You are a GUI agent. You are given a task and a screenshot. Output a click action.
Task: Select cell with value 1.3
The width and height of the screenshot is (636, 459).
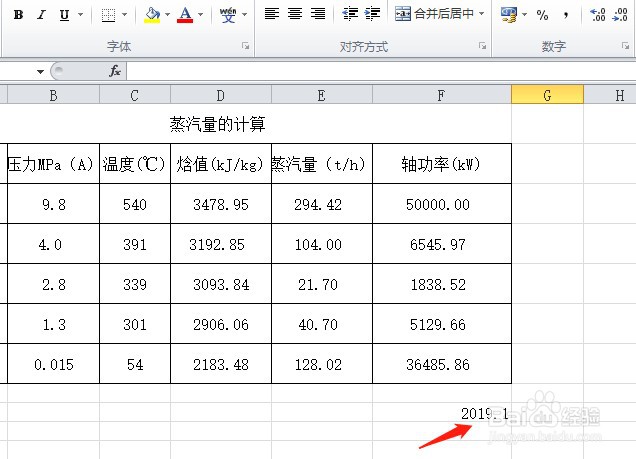pos(53,324)
